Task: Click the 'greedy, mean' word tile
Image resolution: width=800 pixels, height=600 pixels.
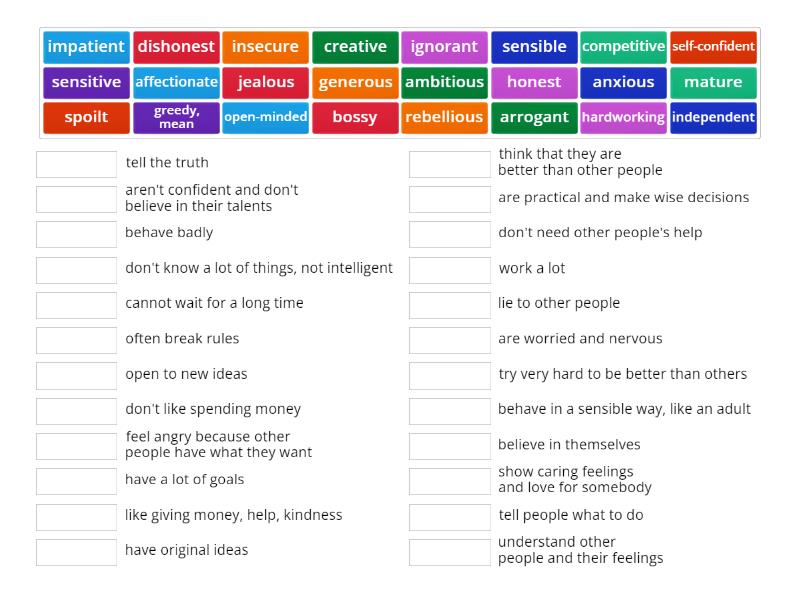Action: coord(176,117)
